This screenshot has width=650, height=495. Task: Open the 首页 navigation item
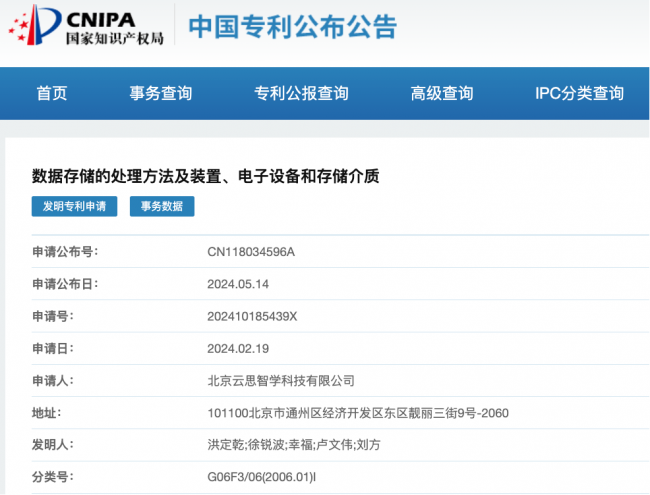point(52,93)
